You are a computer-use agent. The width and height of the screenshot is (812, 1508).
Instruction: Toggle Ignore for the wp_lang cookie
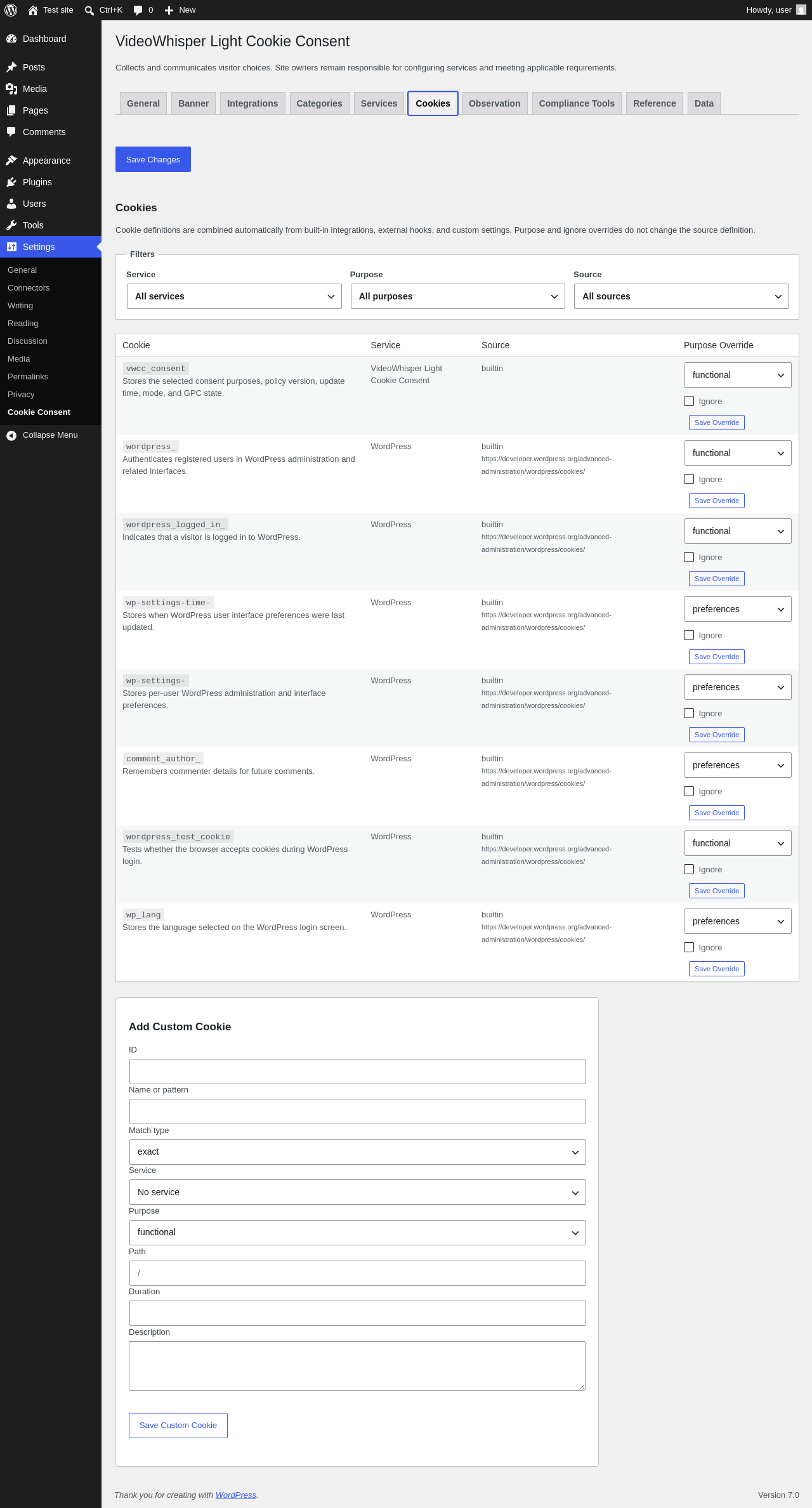pos(689,947)
